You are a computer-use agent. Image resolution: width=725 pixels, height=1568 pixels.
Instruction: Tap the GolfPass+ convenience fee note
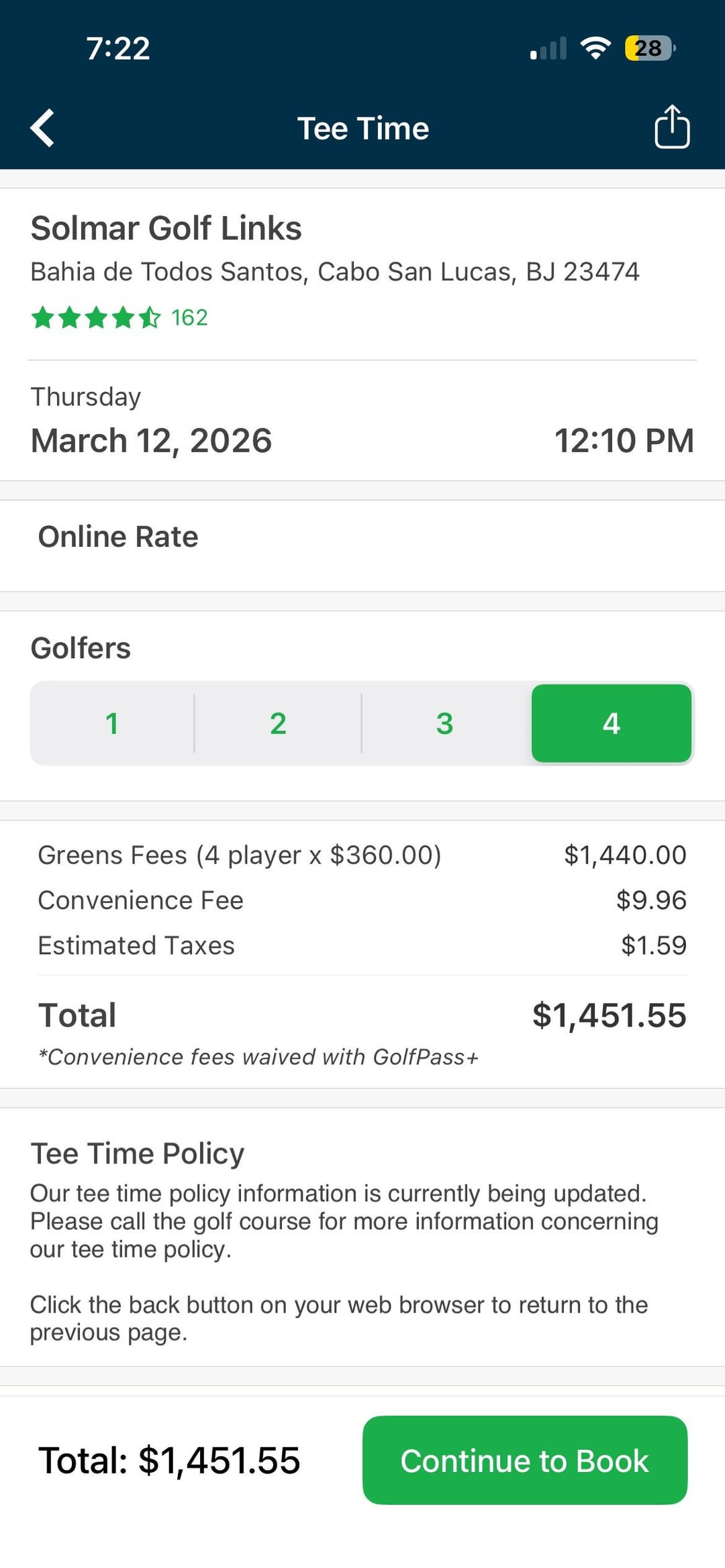click(258, 1057)
